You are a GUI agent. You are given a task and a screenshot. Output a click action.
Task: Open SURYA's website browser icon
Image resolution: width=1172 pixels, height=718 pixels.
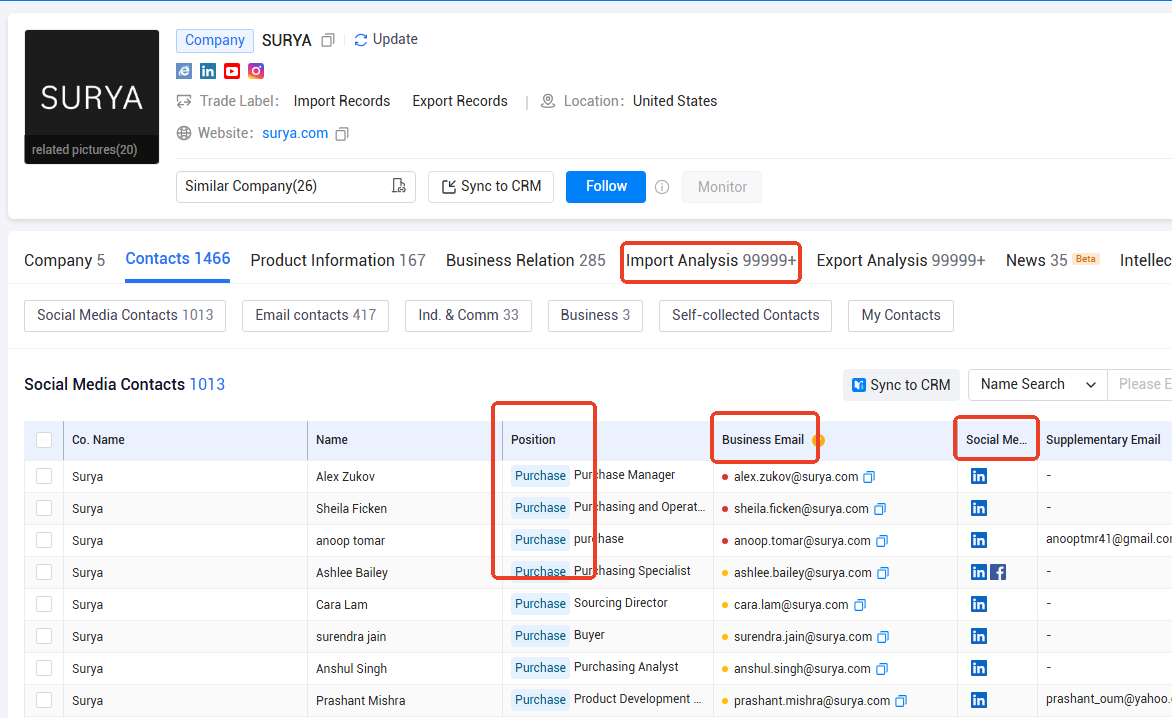click(184, 71)
